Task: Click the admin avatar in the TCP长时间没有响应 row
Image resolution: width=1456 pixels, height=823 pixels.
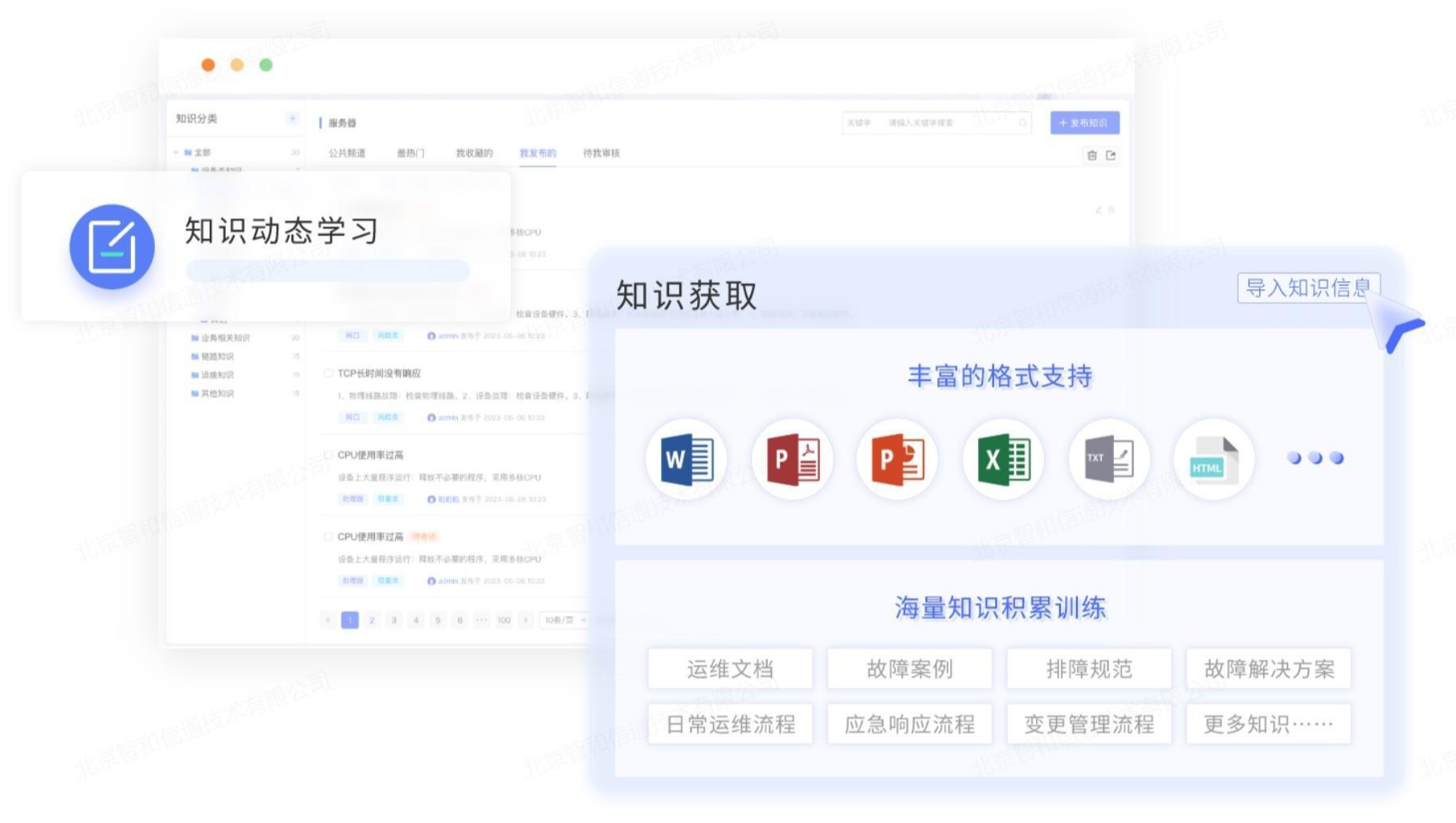Action: click(431, 418)
